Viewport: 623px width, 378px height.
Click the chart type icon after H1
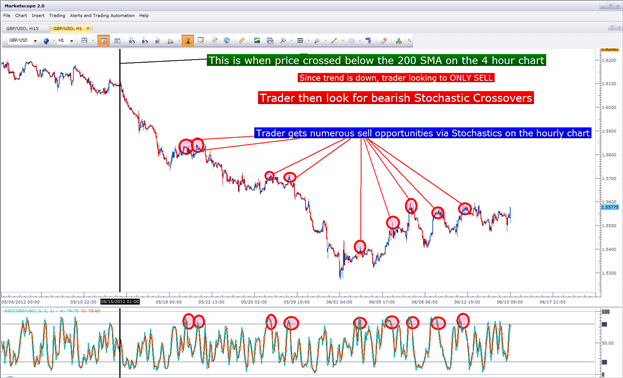[x=84, y=41]
